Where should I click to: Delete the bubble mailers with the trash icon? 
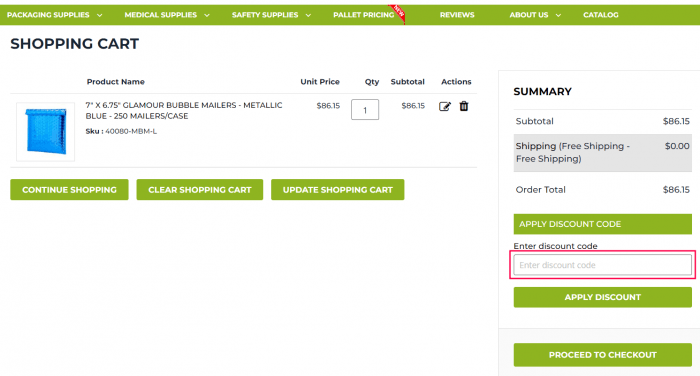coord(464,106)
